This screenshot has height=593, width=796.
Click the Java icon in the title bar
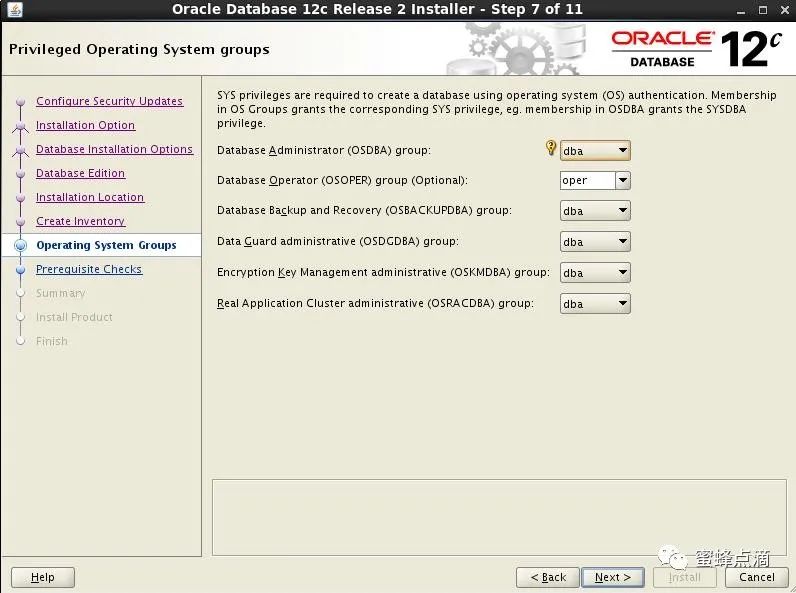tap(15, 9)
